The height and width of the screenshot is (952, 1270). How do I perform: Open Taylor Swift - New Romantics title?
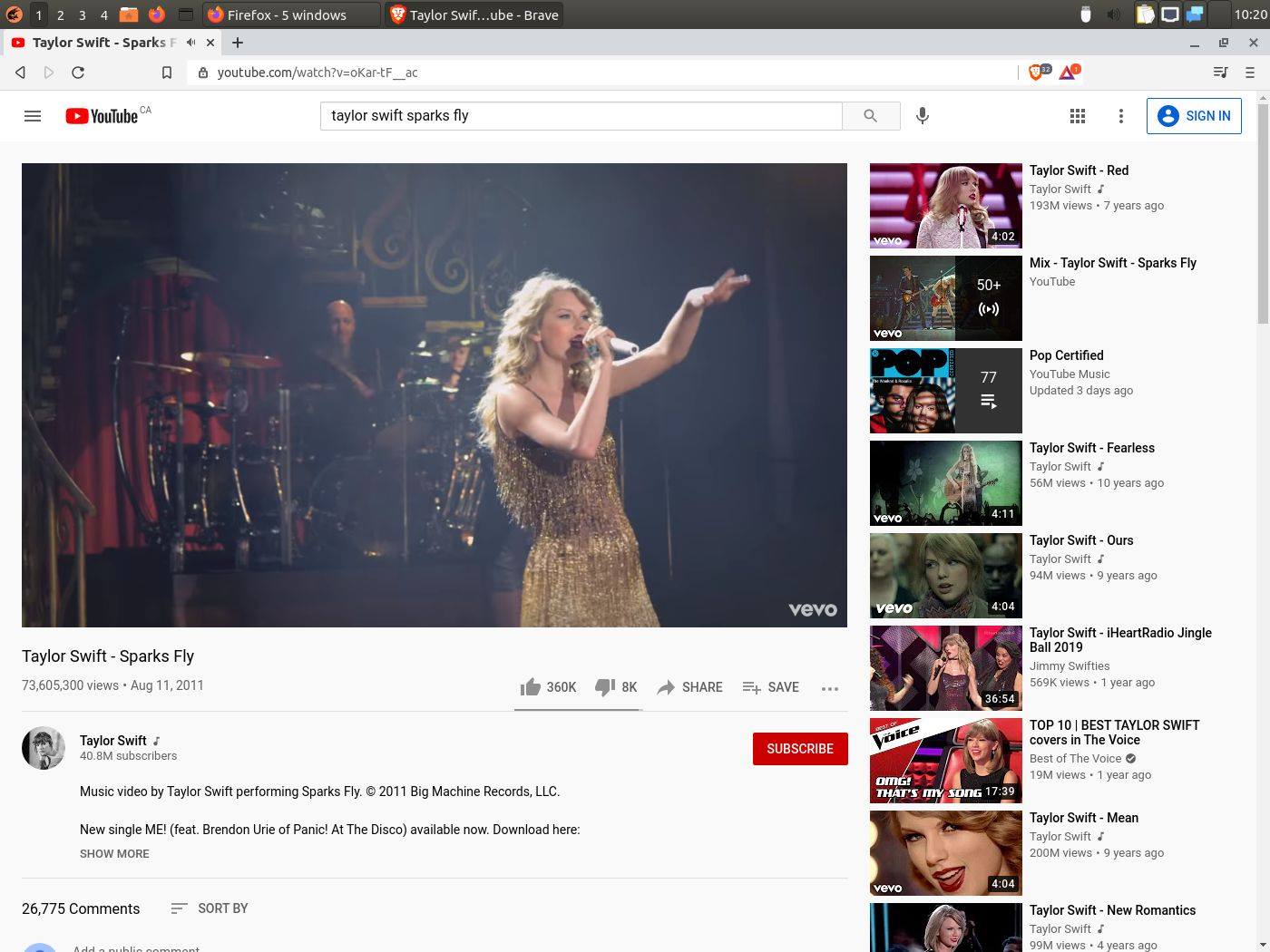[1112, 910]
